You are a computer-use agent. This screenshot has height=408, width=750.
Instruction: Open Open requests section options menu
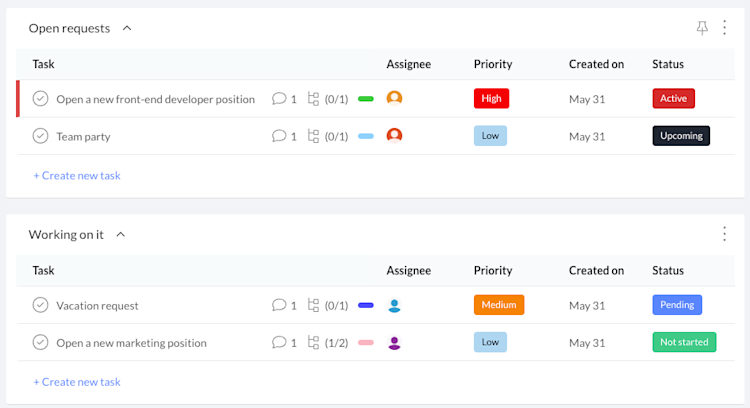[725, 28]
